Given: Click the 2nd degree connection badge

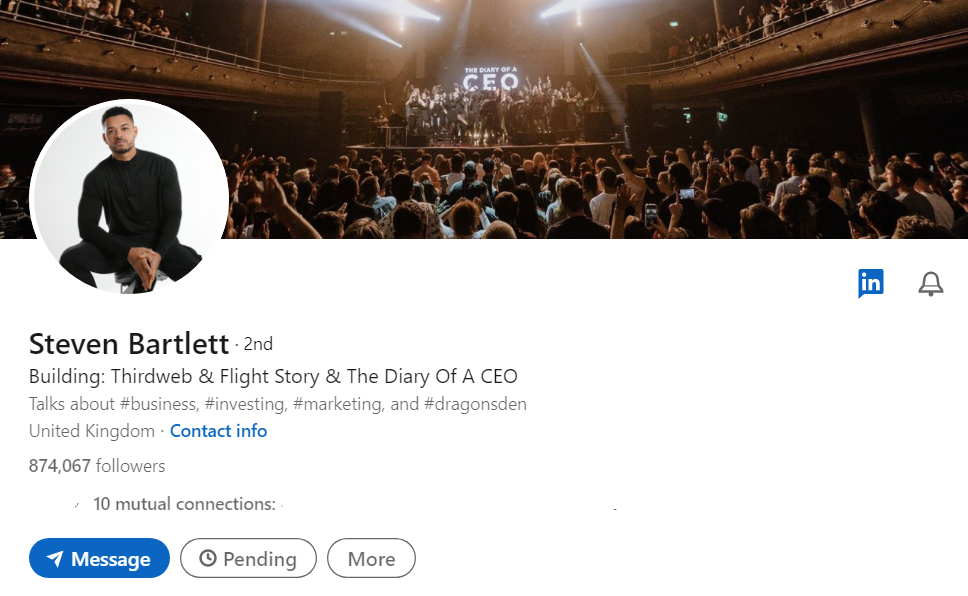Looking at the screenshot, I should click(x=258, y=344).
